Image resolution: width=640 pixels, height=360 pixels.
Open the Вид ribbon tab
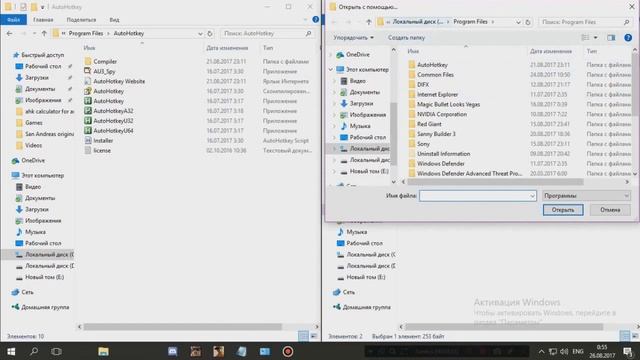click(114, 20)
